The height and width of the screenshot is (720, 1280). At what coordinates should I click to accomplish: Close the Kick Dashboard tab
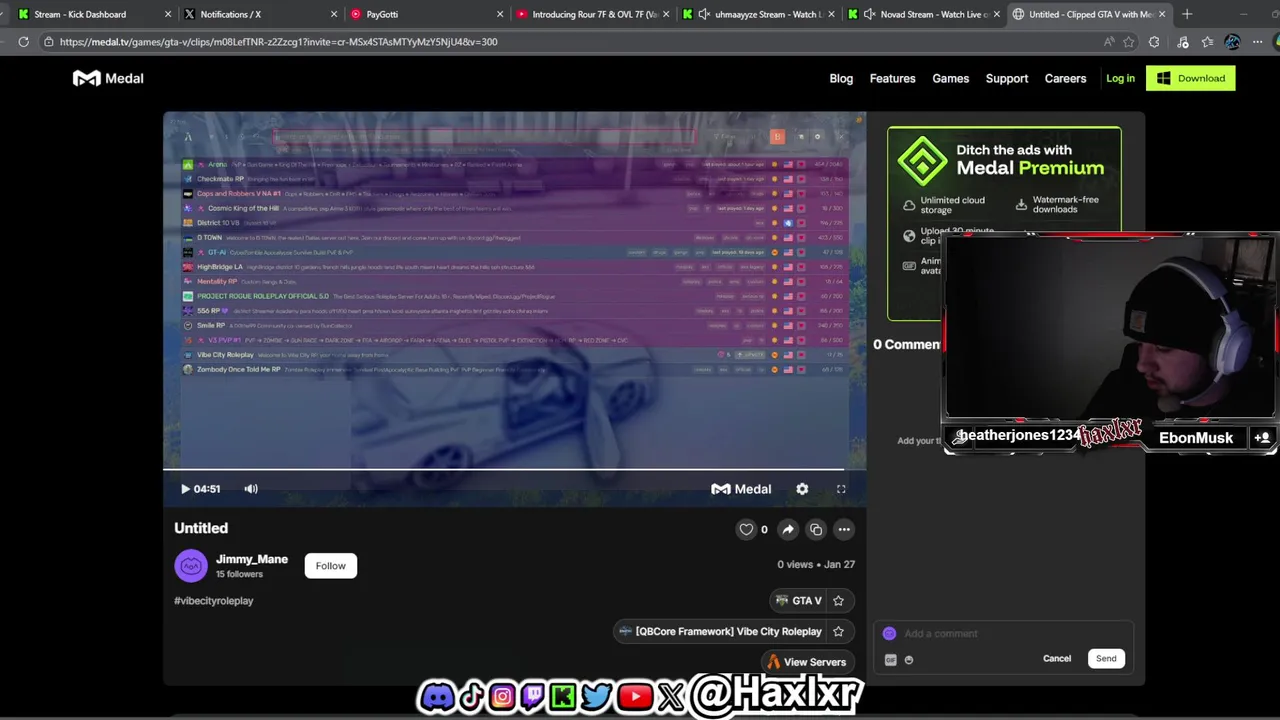[x=168, y=14]
